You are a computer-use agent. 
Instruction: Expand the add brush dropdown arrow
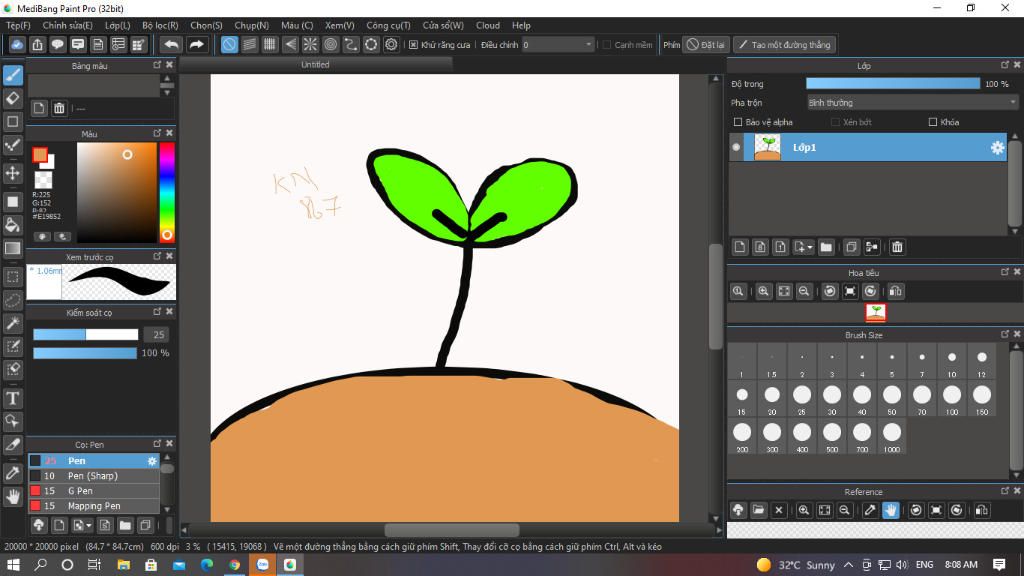click(x=82, y=525)
